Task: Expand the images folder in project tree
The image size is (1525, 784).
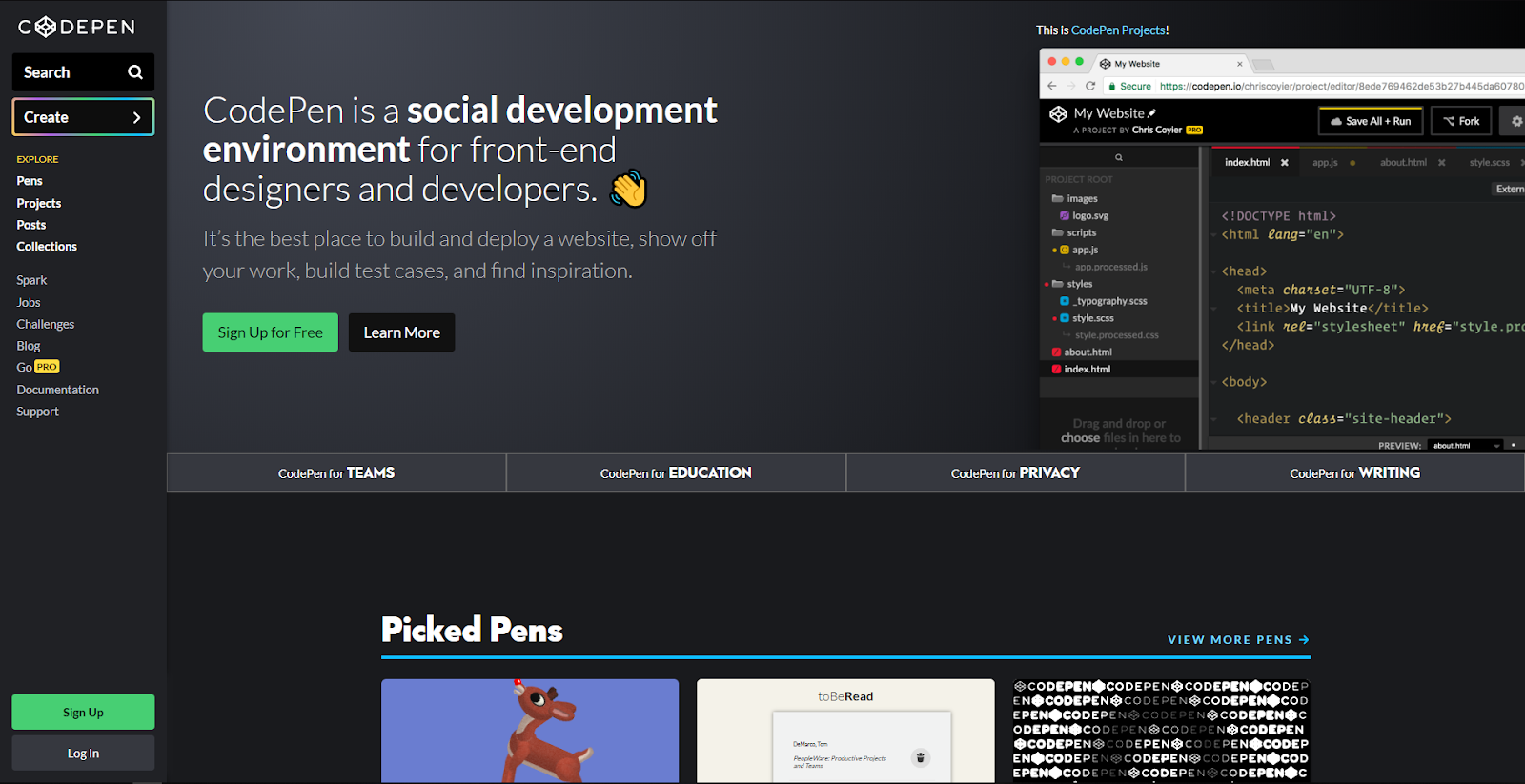Action: (x=1074, y=198)
